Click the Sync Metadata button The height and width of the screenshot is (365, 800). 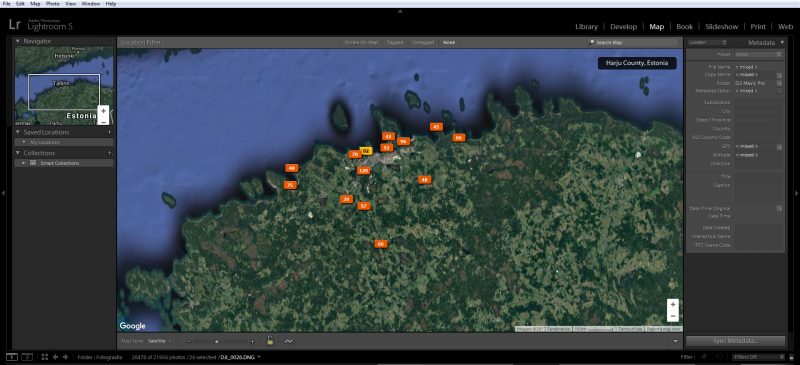[735, 340]
